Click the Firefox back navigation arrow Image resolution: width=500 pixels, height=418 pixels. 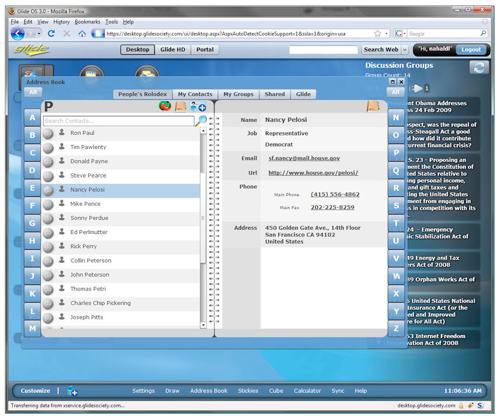coord(18,34)
